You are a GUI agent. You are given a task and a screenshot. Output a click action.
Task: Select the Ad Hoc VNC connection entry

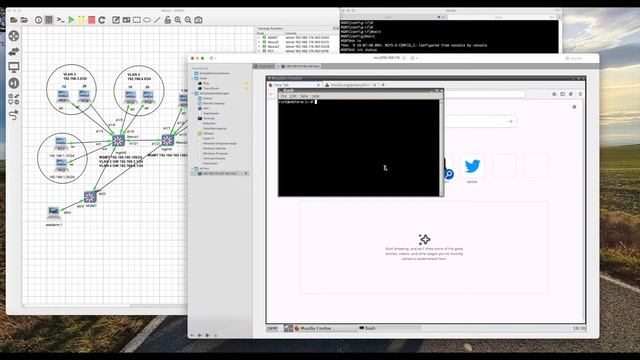click(220, 173)
